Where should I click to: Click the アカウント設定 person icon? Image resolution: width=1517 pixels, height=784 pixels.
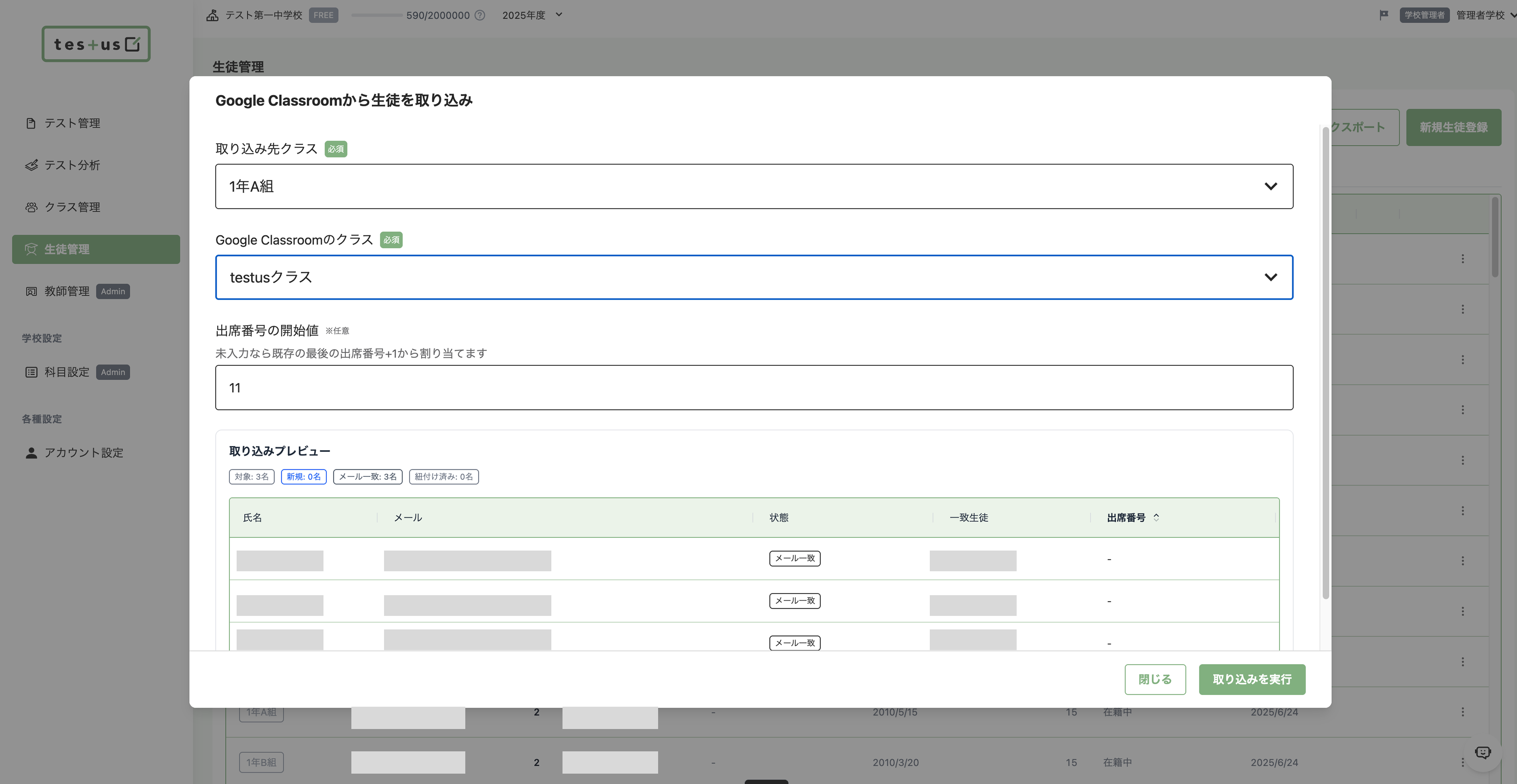click(31, 453)
